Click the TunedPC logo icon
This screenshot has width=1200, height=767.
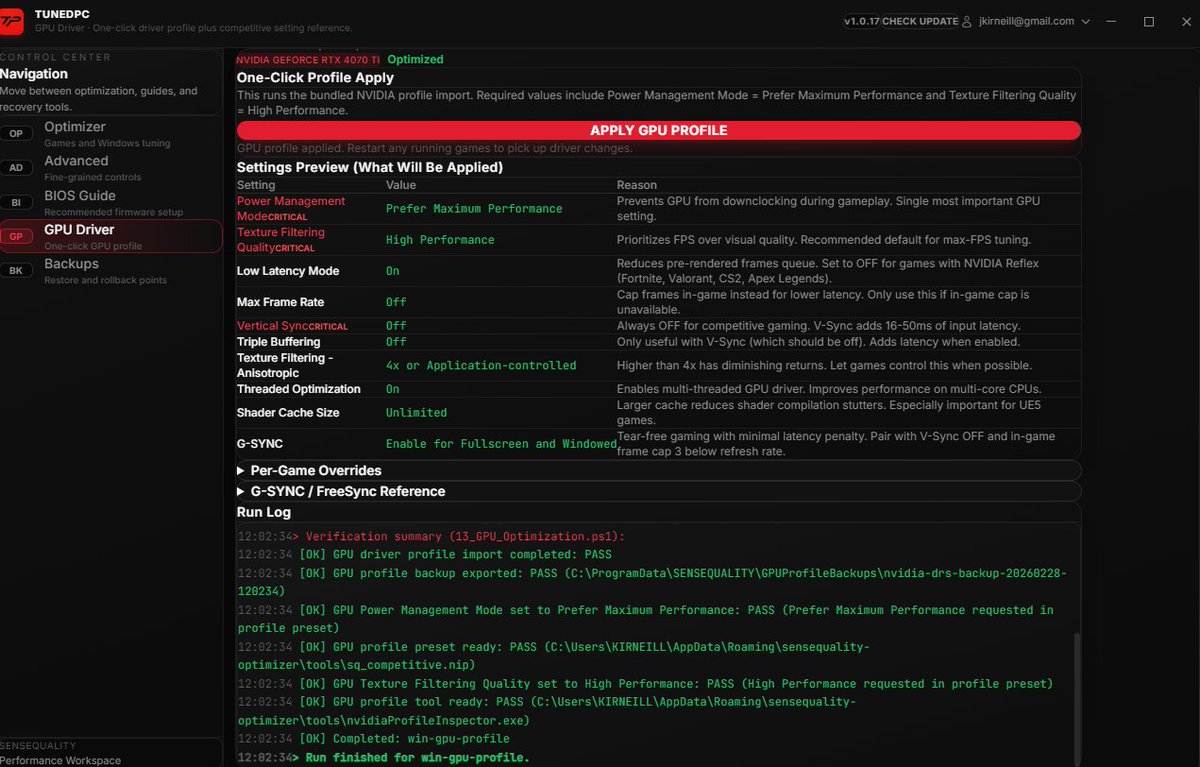13,21
